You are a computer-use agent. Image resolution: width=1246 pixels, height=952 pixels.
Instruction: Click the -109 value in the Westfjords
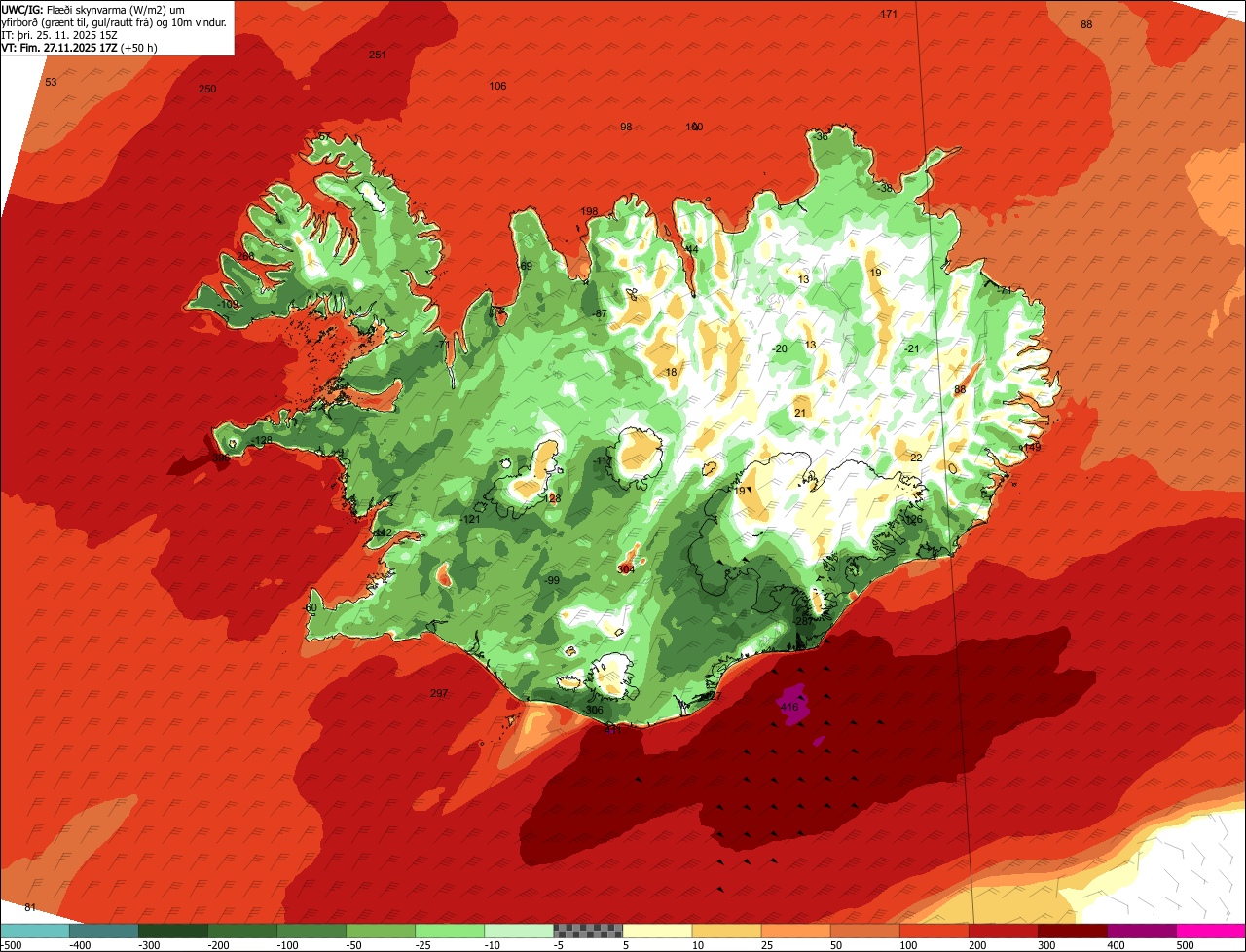coord(227,305)
